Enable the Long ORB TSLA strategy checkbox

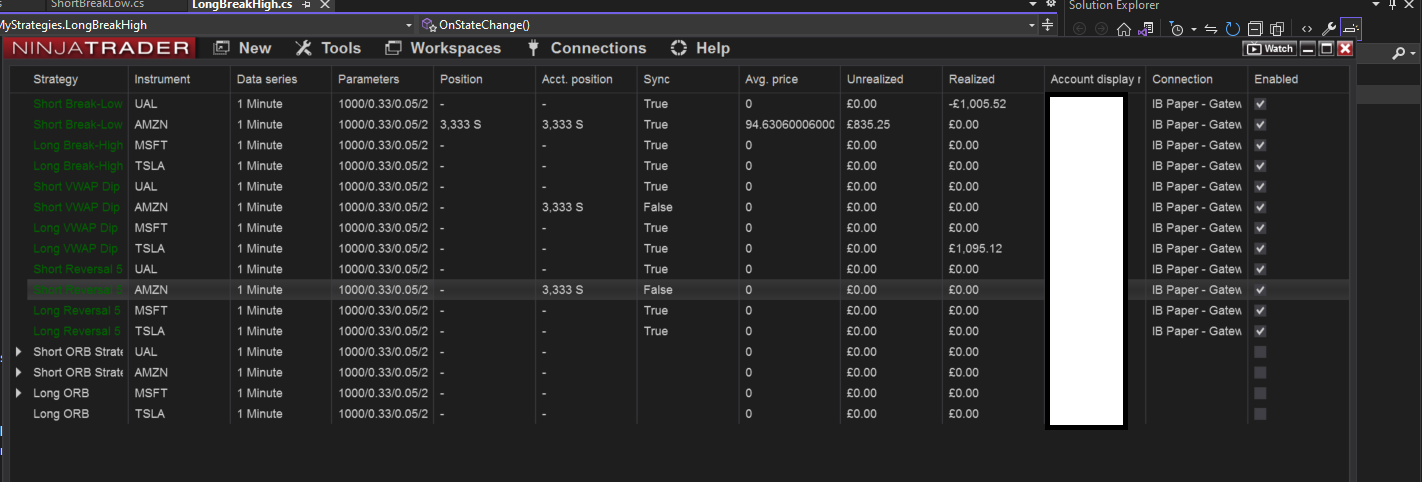(x=1260, y=414)
